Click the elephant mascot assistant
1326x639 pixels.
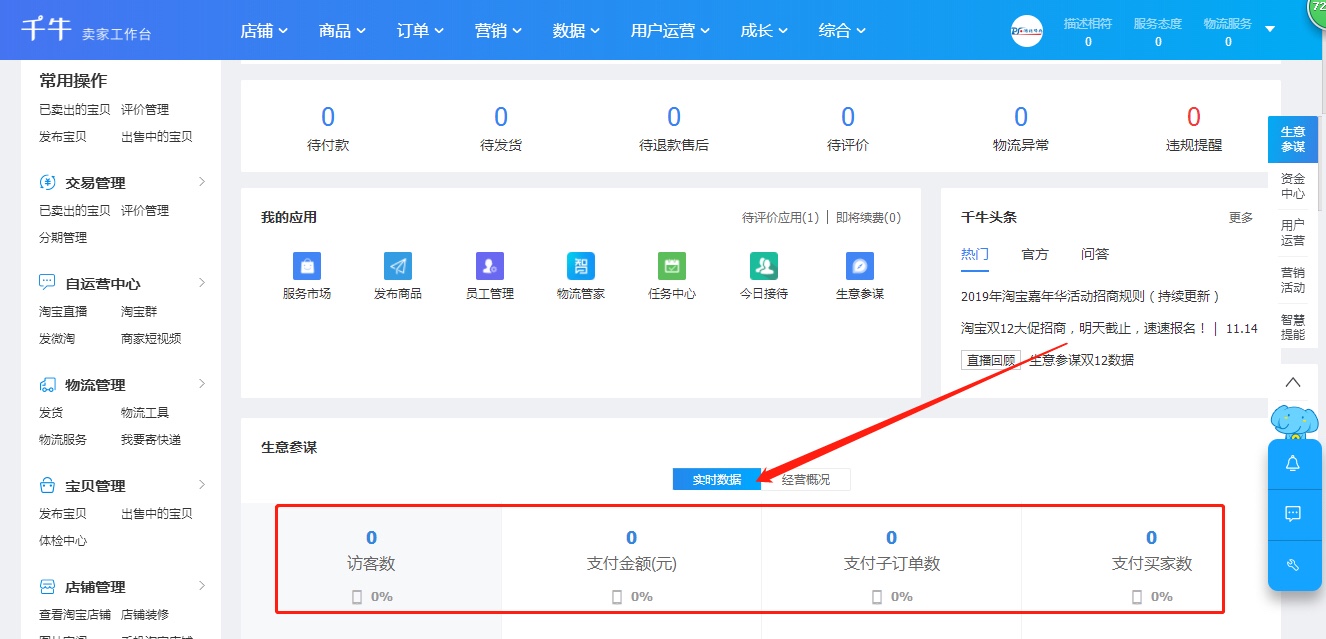[1294, 421]
